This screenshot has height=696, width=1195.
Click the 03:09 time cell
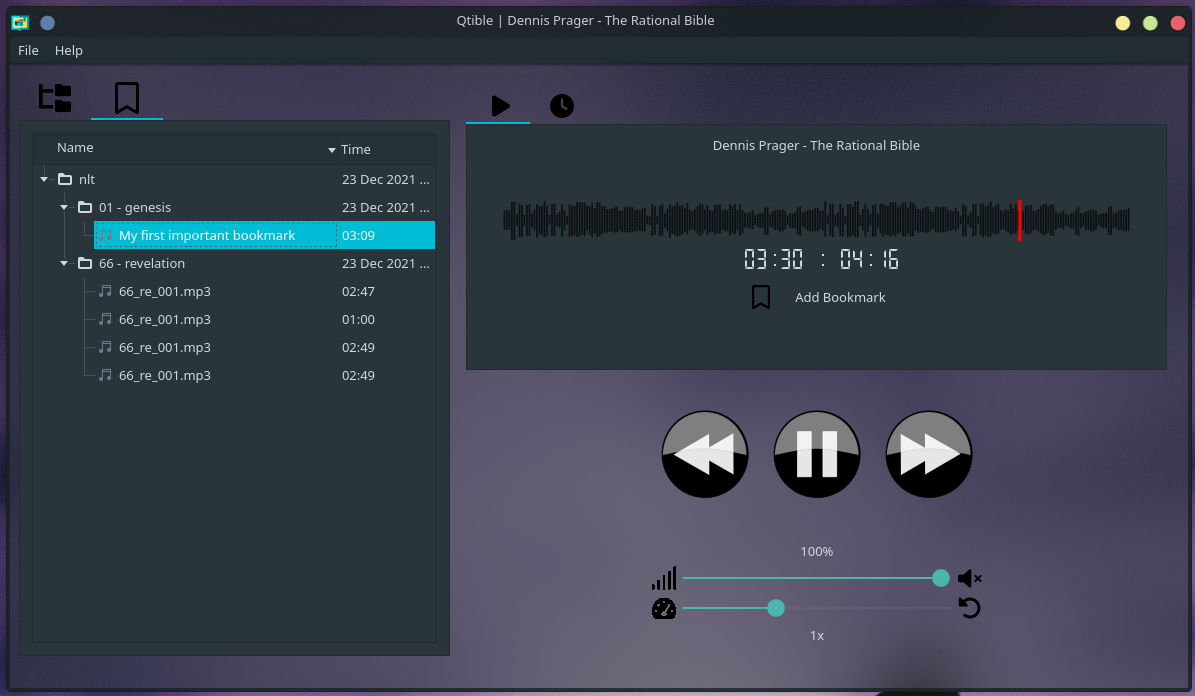click(x=358, y=236)
